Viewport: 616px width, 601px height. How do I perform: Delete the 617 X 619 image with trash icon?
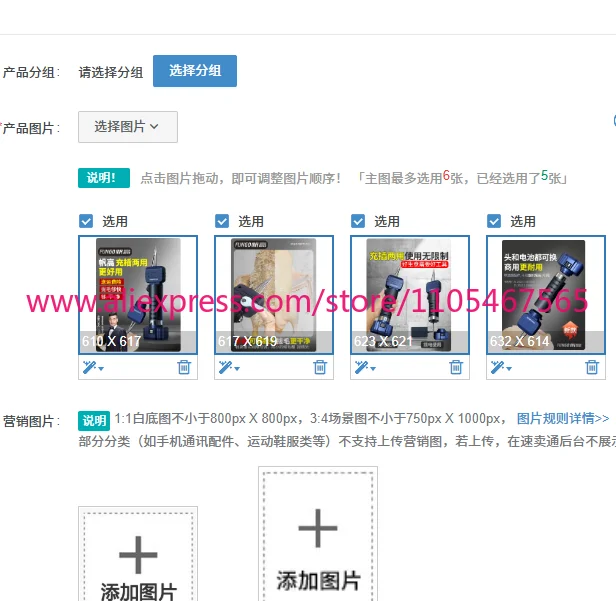click(320, 367)
